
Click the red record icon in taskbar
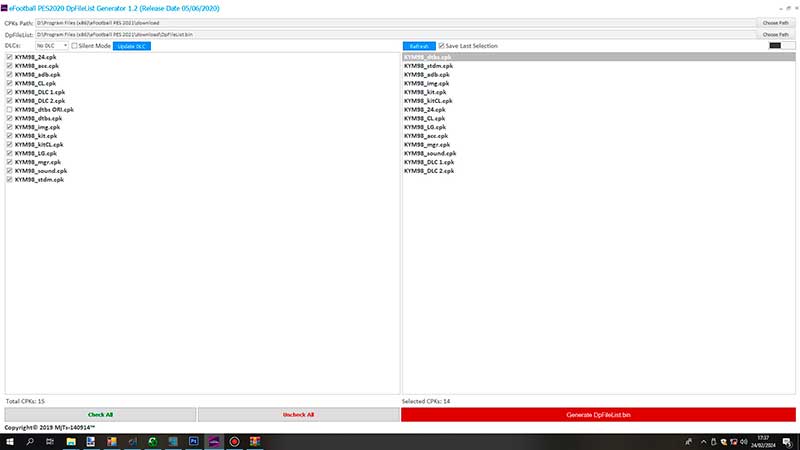point(234,441)
